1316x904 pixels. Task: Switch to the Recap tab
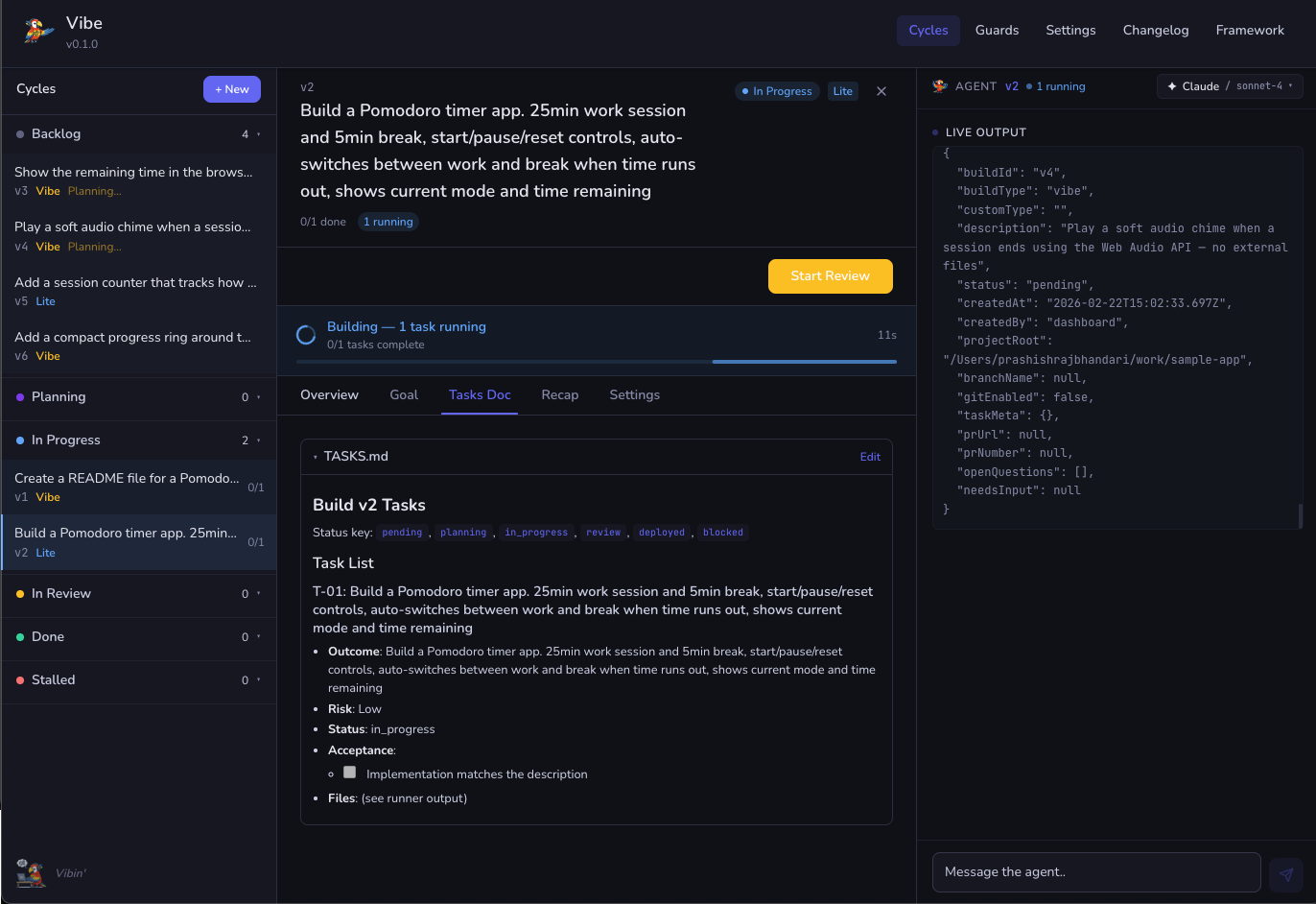(560, 394)
